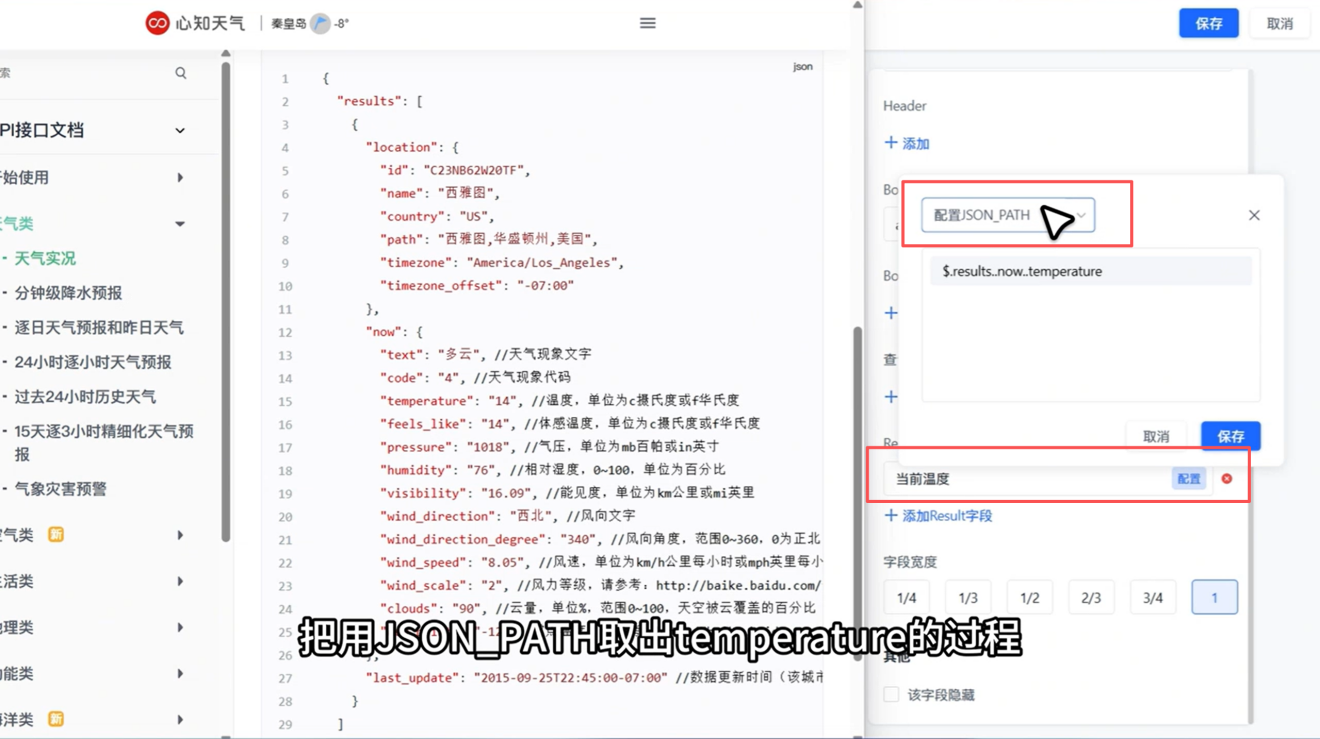This screenshot has height=739, width=1320.
Task: Select field width 1
Action: click(x=1214, y=598)
